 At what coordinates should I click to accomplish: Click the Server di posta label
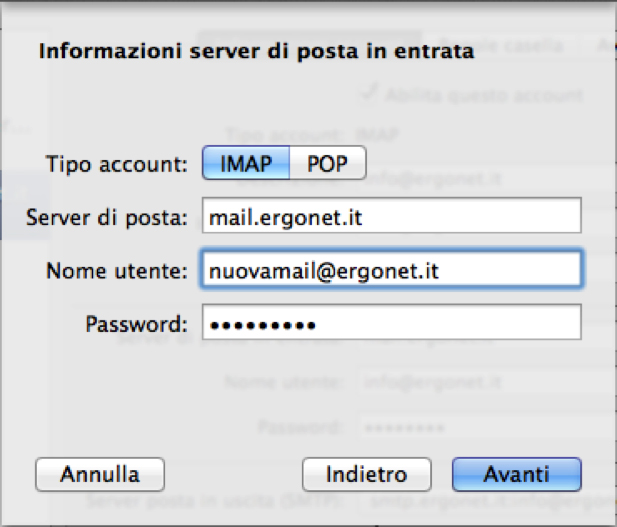pos(108,216)
